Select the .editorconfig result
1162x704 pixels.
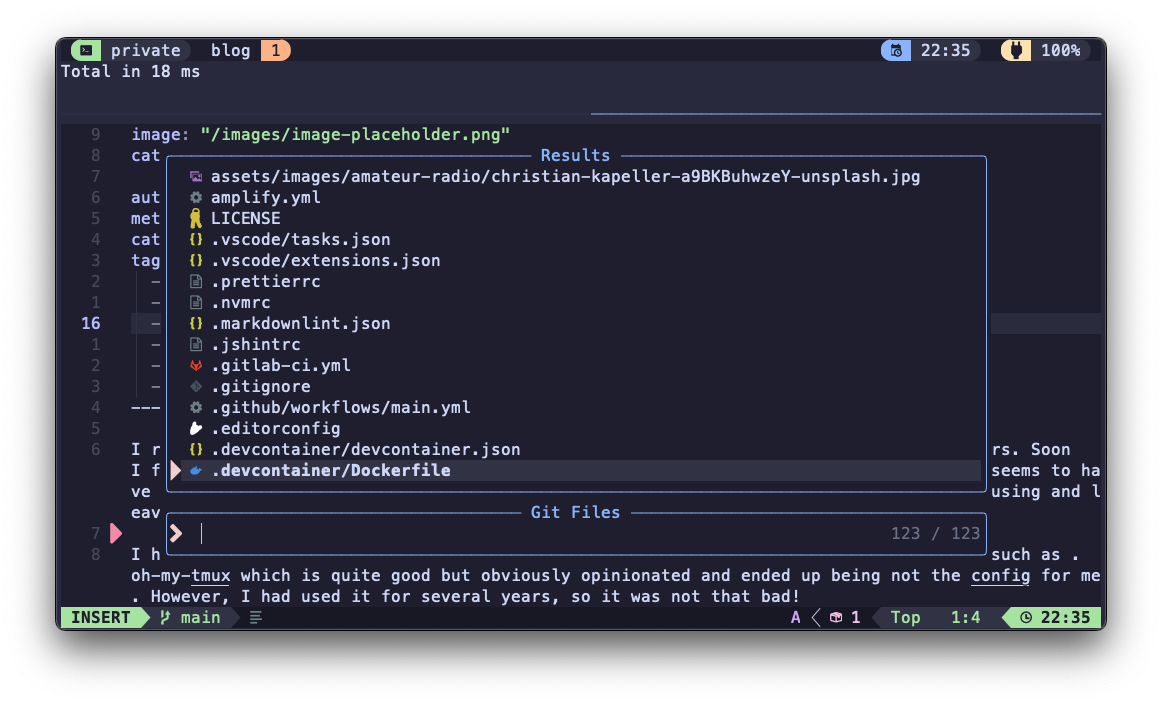276,428
